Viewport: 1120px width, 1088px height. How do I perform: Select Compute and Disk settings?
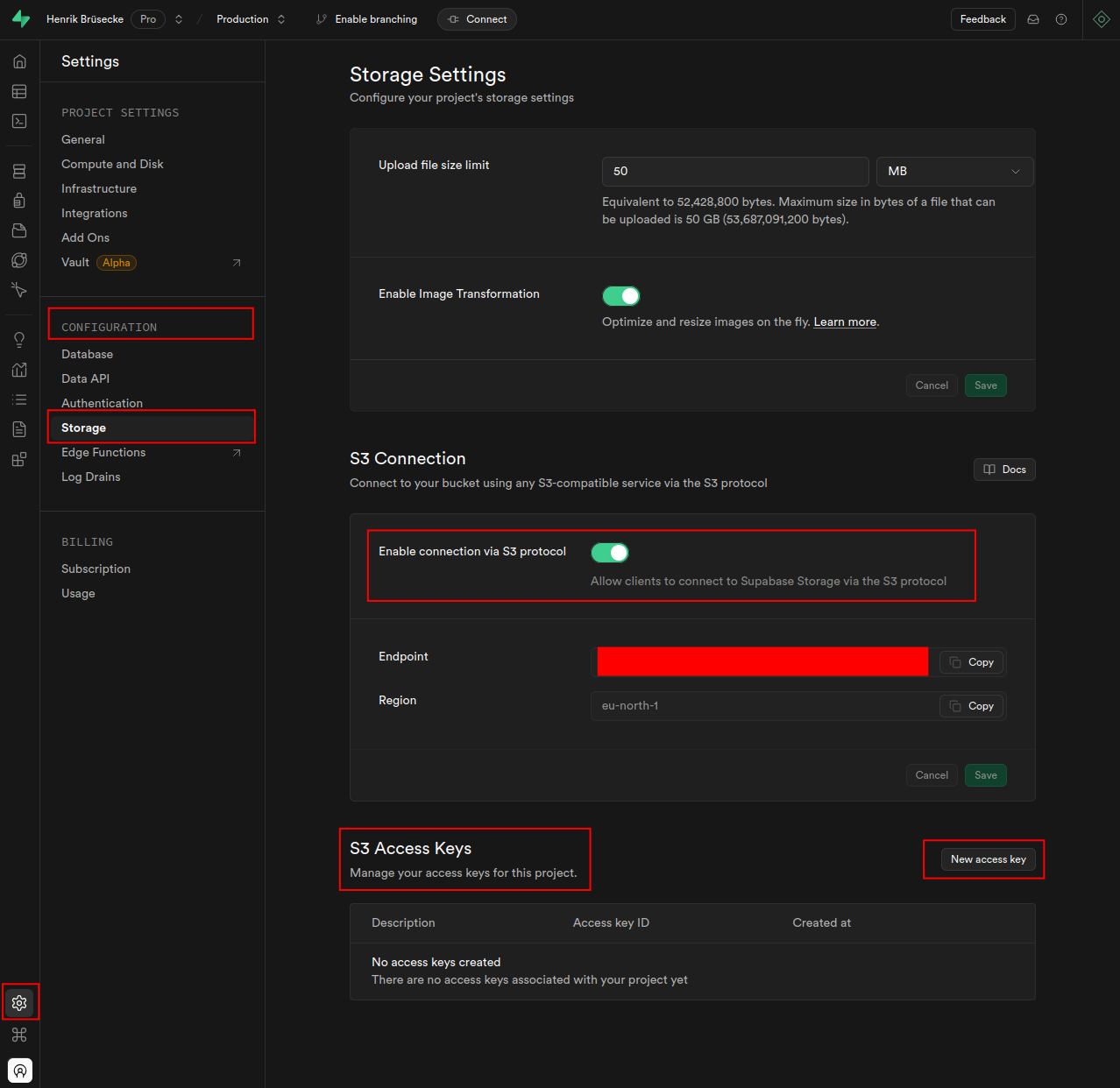pos(112,164)
